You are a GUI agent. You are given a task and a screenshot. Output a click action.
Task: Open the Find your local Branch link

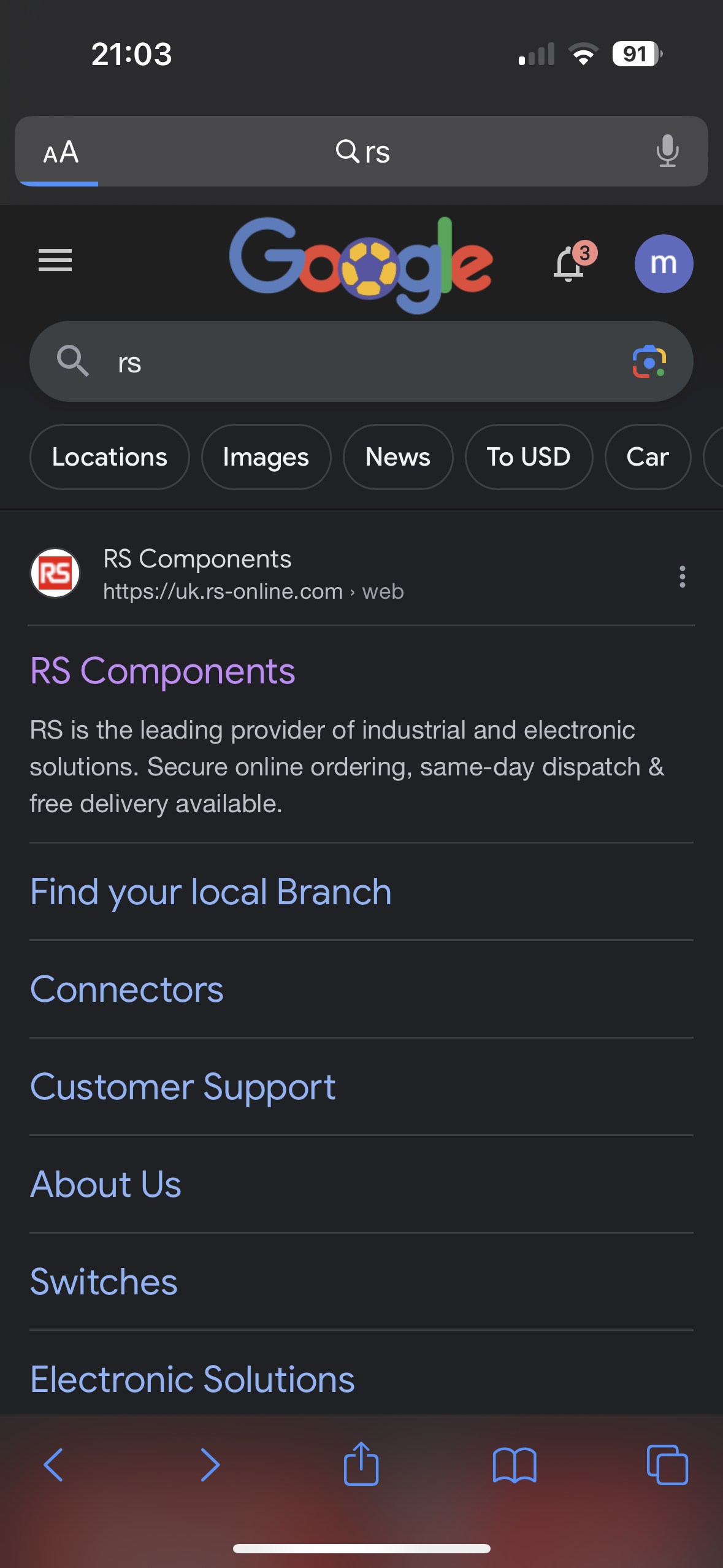pyautogui.click(x=210, y=891)
